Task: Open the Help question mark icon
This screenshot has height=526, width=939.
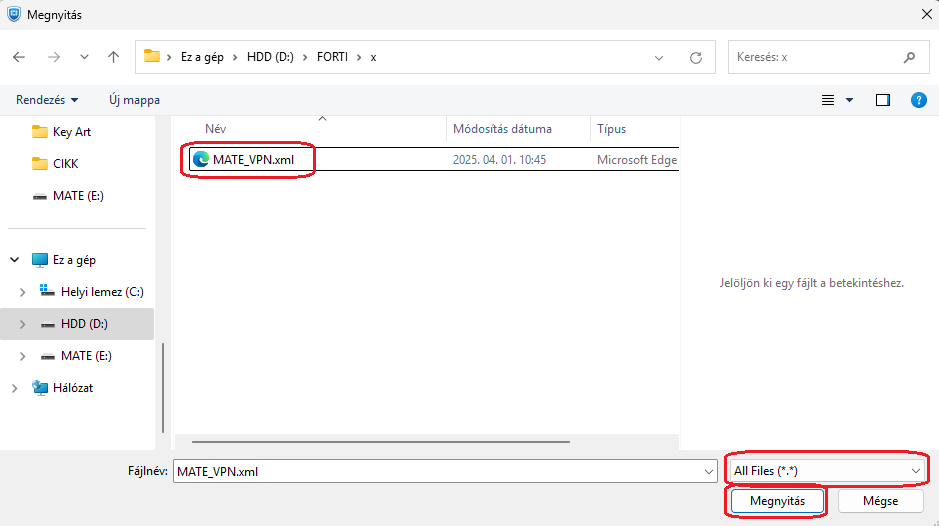Action: (918, 100)
